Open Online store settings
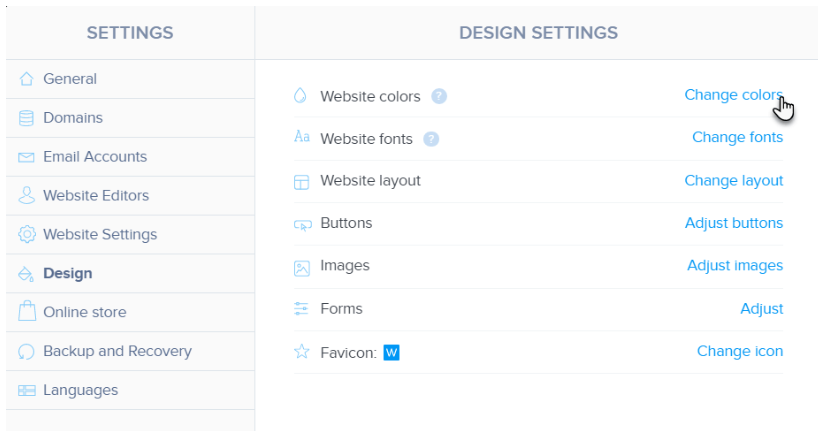Image resolution: width=818 pixels, height=431 pixels. [x=130, y=312]
